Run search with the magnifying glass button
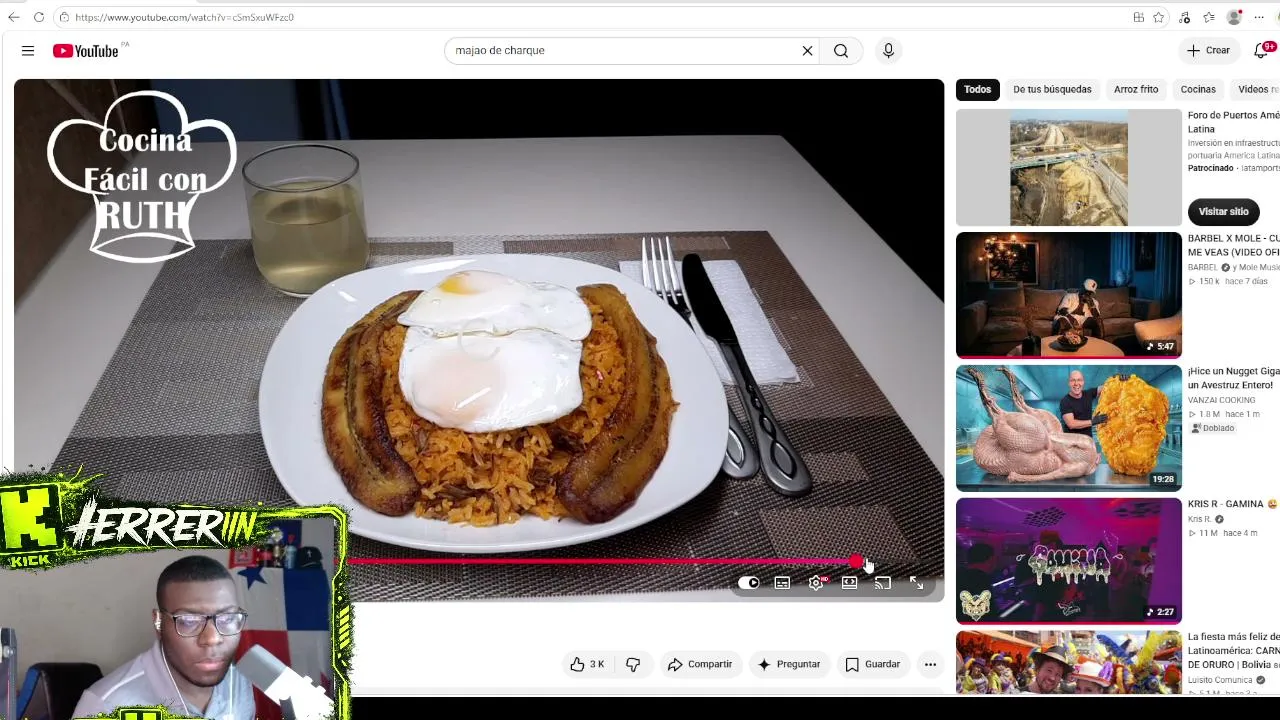Viewport: 1280px width, 720px height. pos(841,50)
